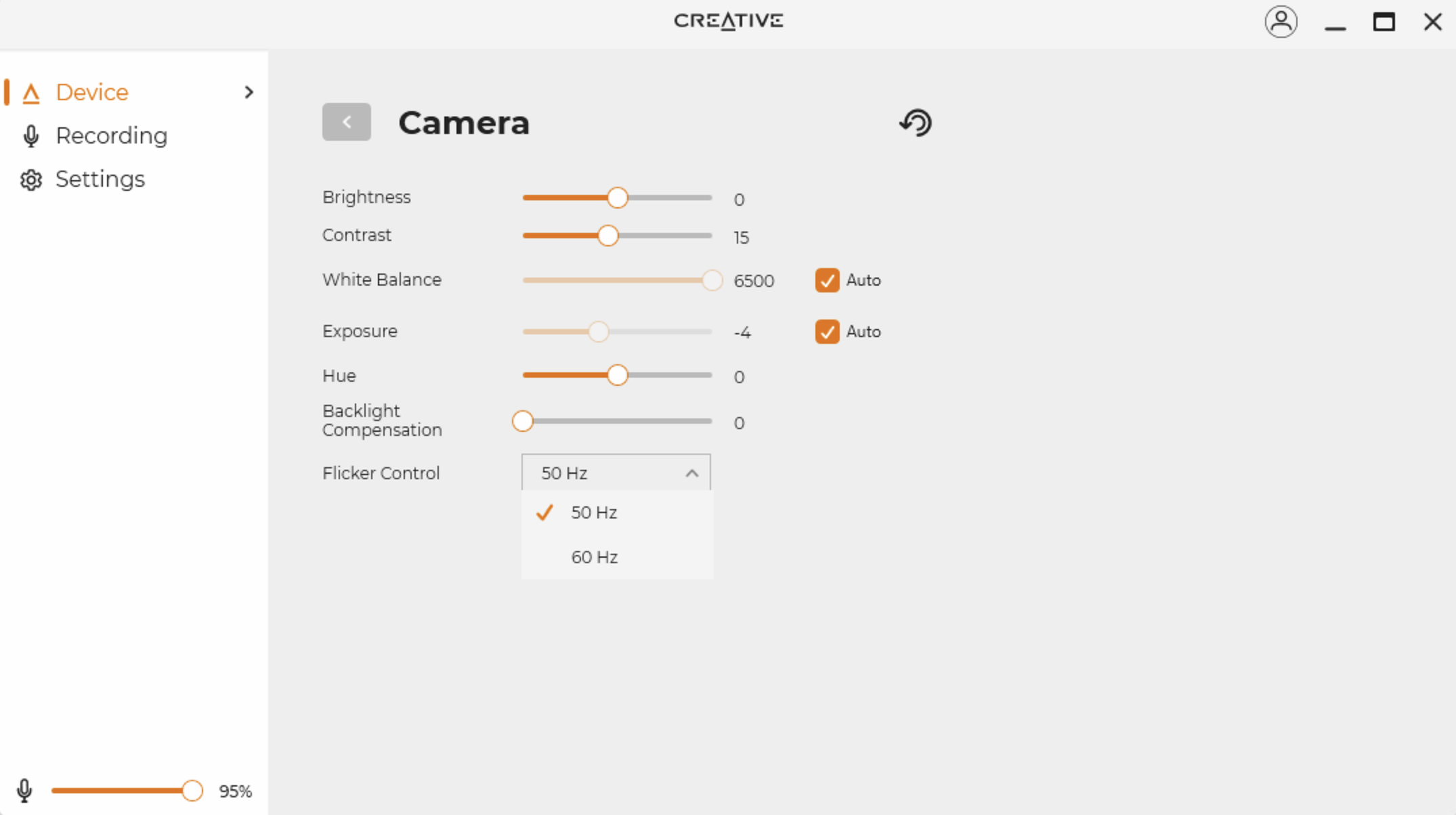Click the Backlight Compensation slider handle
The image size is (1456, 815).
[x=522, y=421]
